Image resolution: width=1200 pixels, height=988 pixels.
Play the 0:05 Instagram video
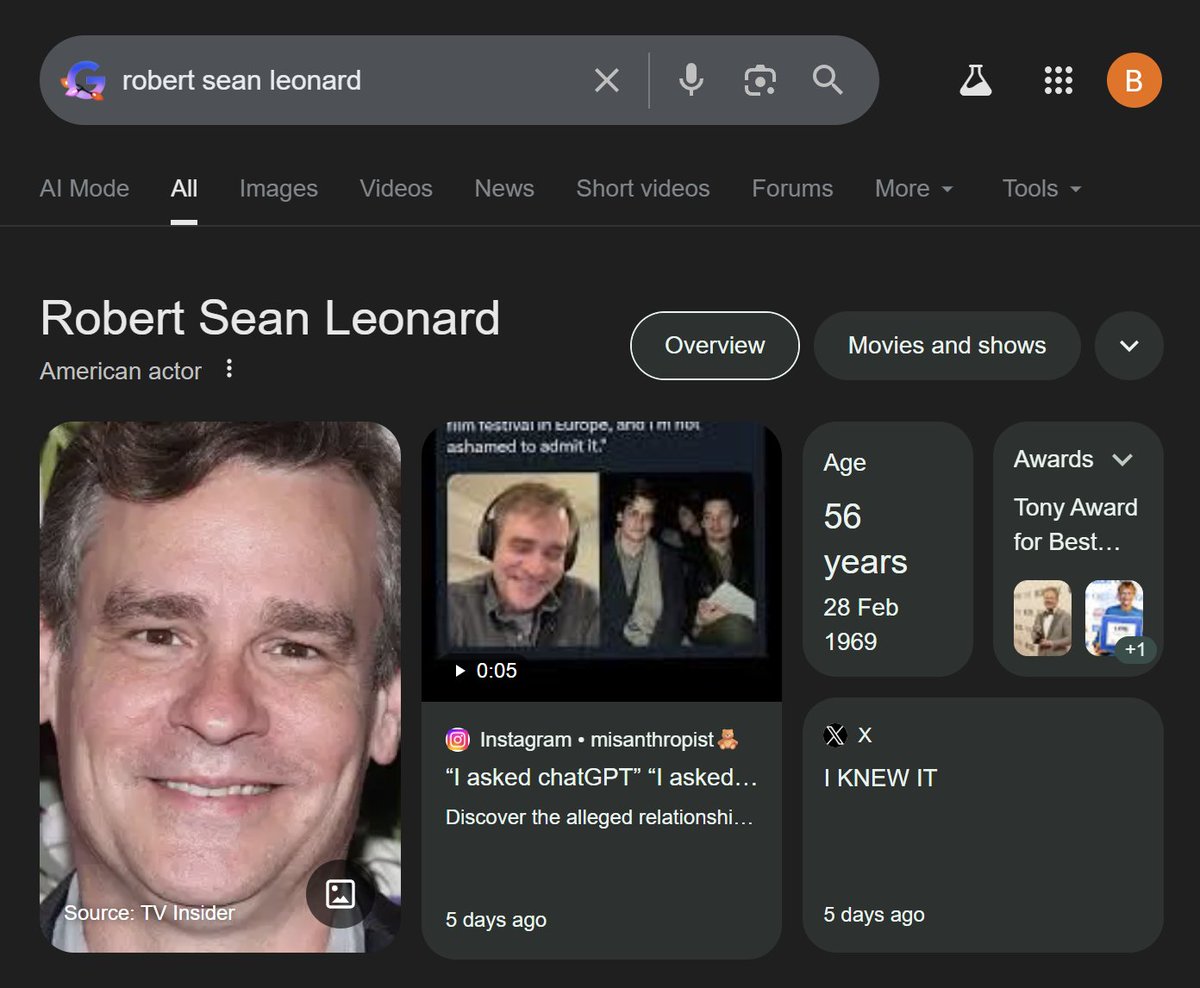[x=486, y=670]
